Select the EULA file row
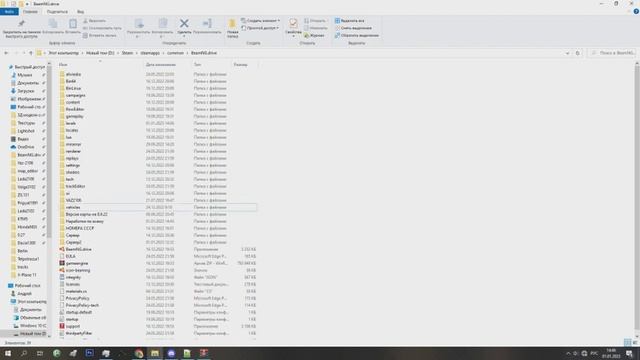Image resolution: width=640 pixels, height=360 pixels. coord(158,256)
